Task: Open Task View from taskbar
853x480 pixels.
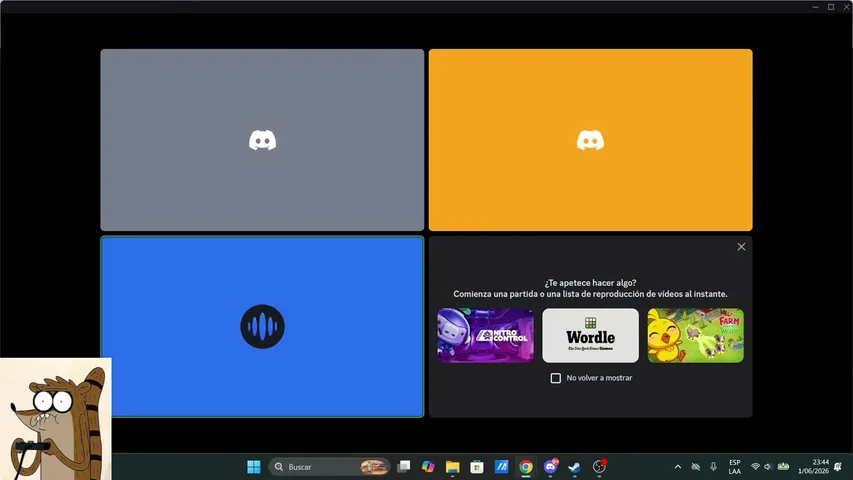Action: [404, 466]
